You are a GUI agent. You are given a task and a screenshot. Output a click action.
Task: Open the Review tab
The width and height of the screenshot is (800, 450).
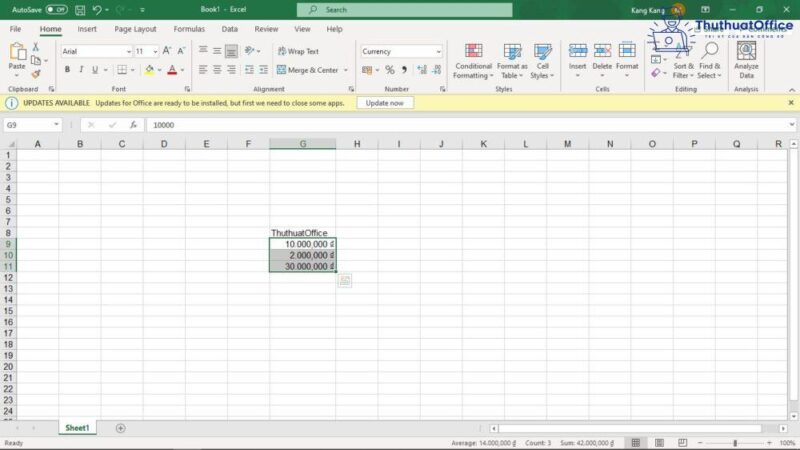click(x=266, y=29)
